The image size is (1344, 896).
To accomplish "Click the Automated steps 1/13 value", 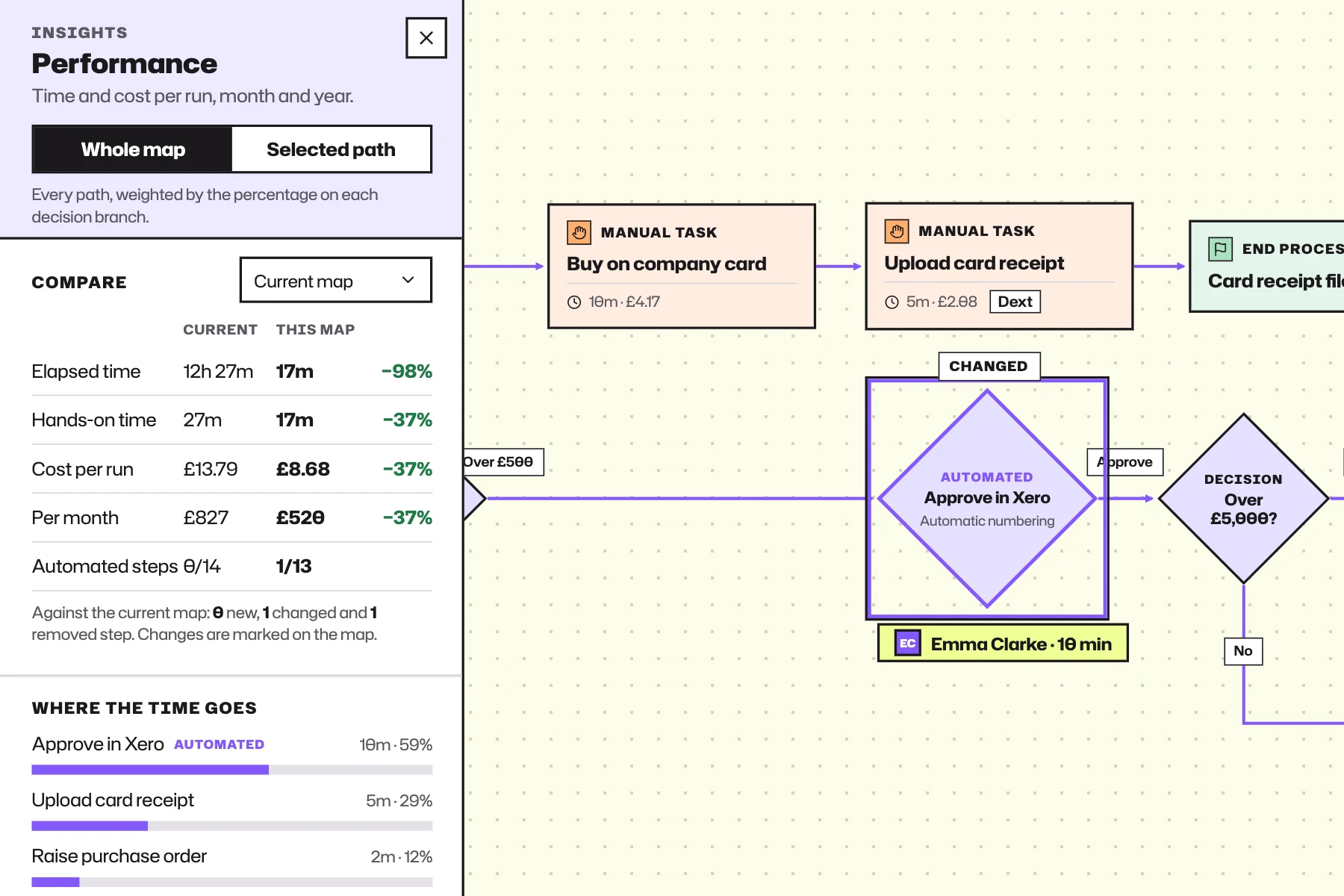I will point(293,567).
